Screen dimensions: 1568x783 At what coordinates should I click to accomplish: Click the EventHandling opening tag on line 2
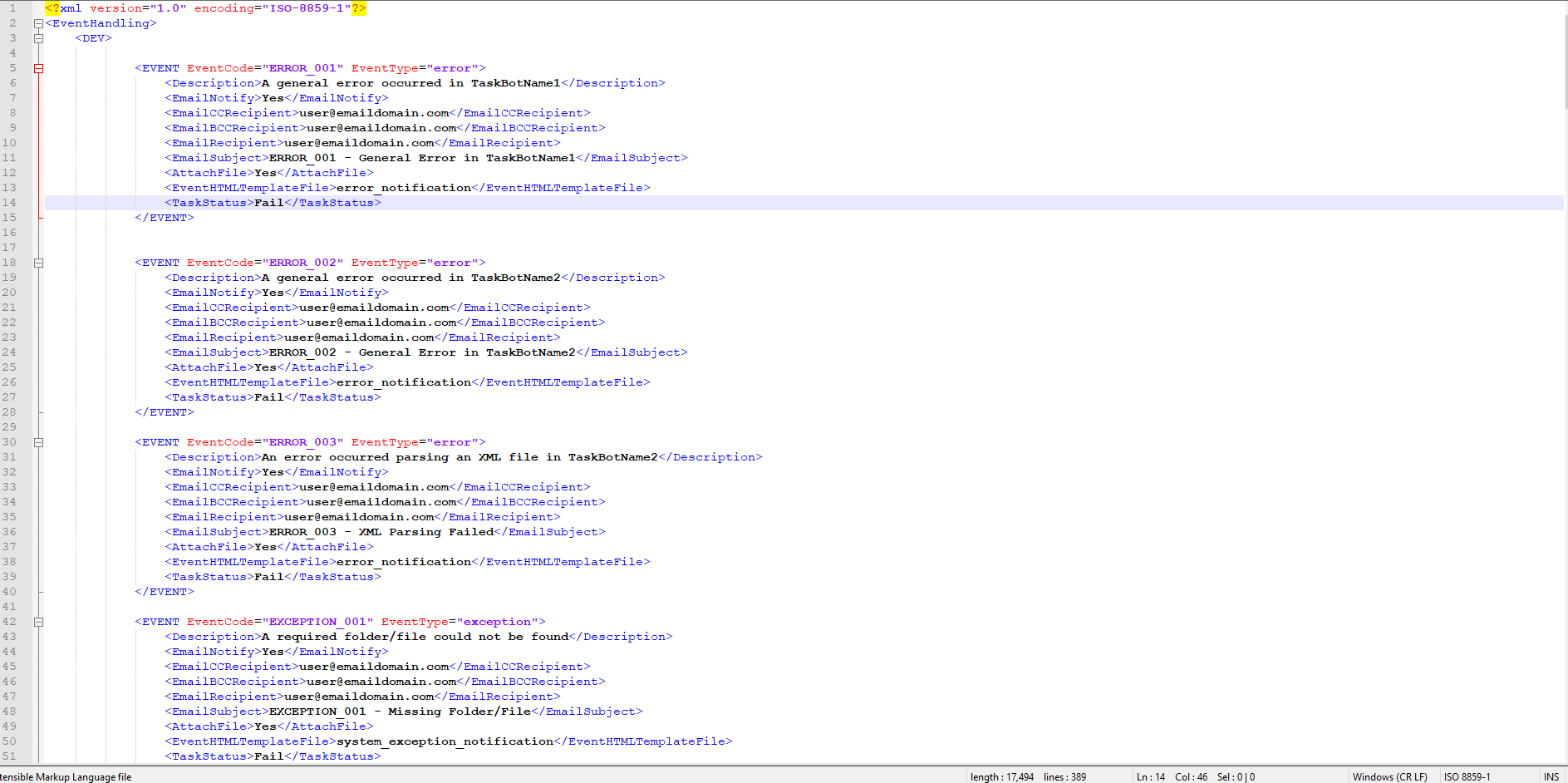click(101, 23)
